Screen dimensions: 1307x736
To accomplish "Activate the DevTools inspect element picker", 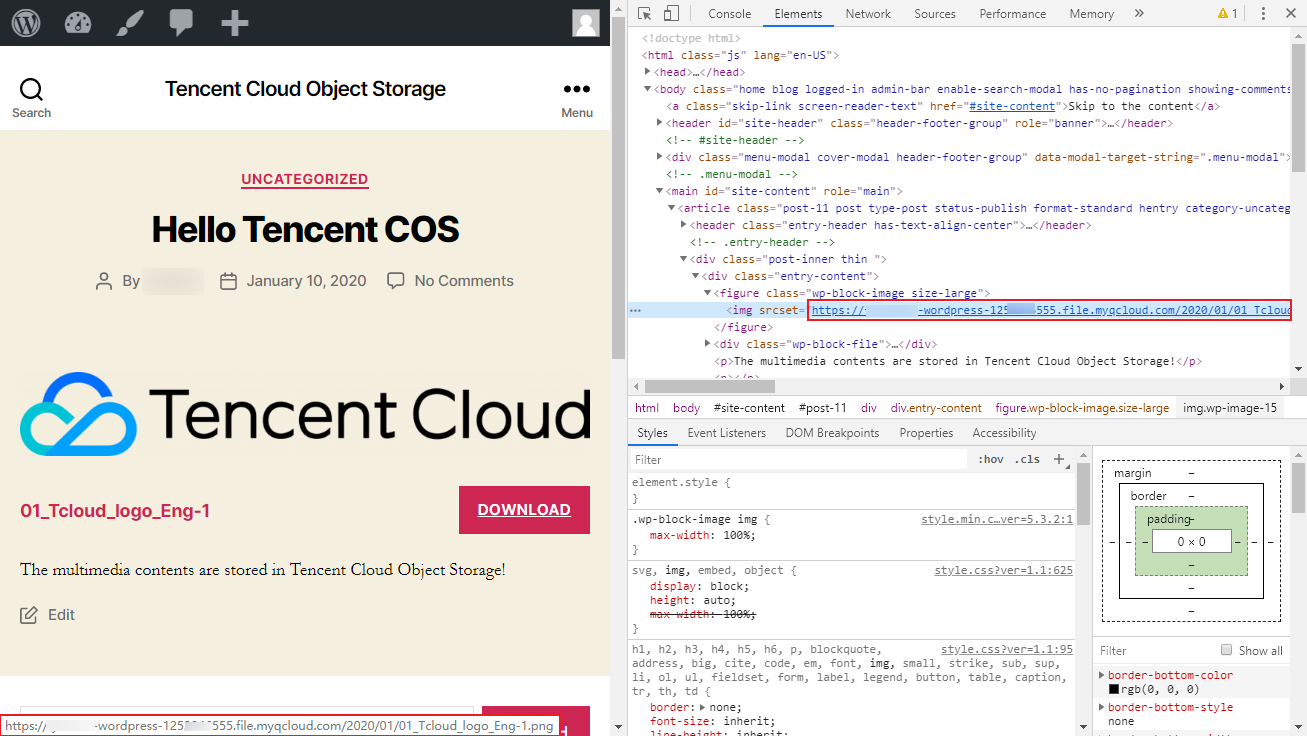I will [645, 13].
